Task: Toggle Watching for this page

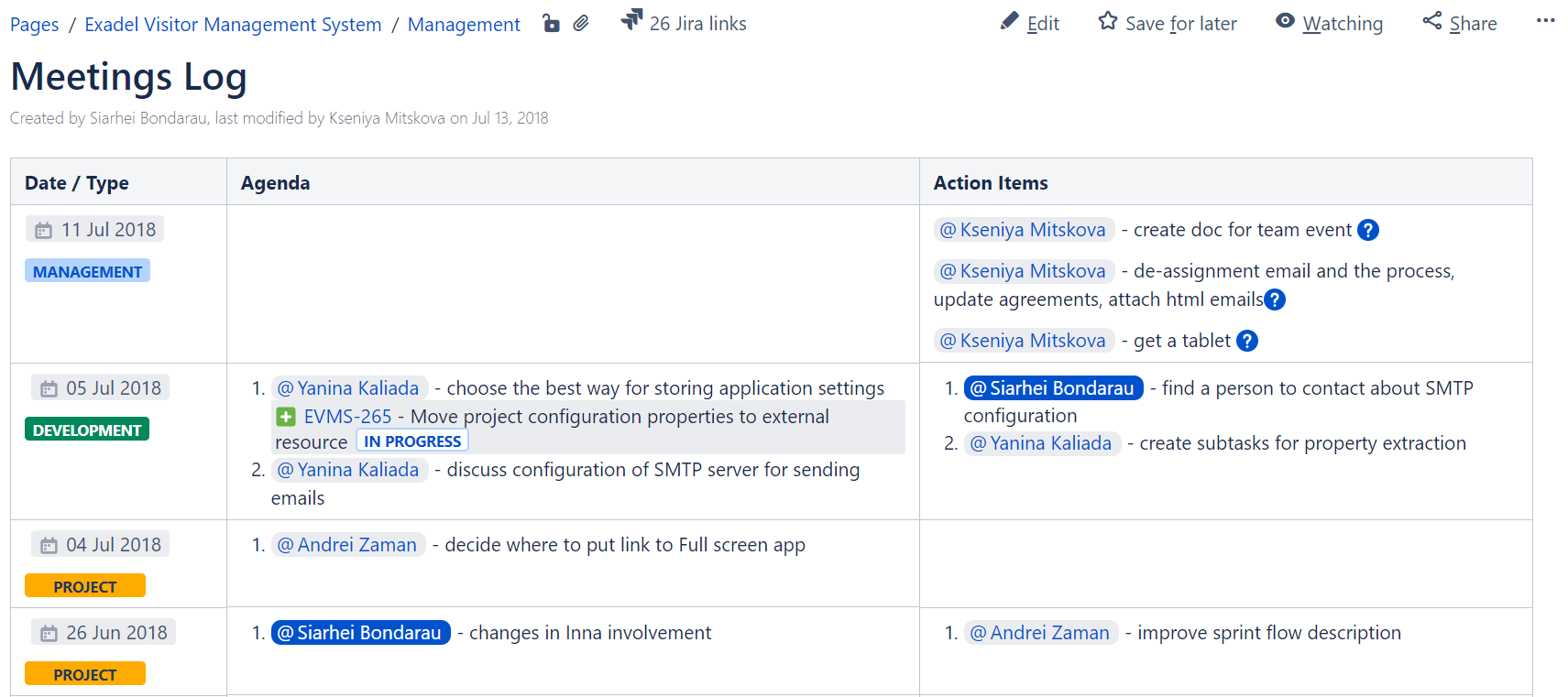Action: [x=1329, y=23]
